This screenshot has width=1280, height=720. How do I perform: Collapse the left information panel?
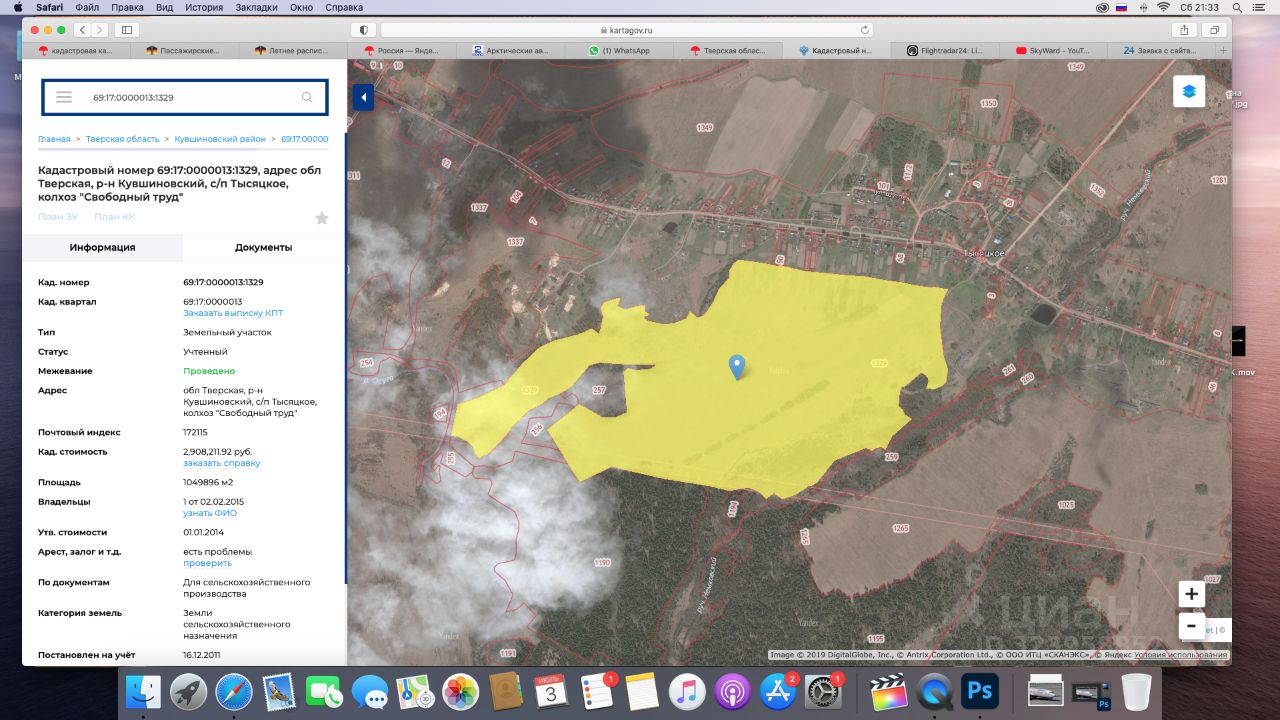coord(363,97)
